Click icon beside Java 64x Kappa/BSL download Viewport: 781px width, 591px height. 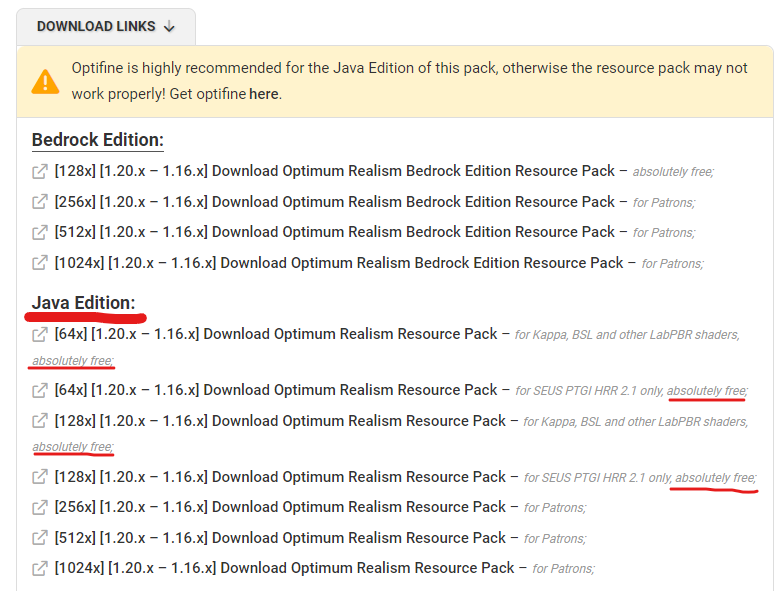(40, 334)
